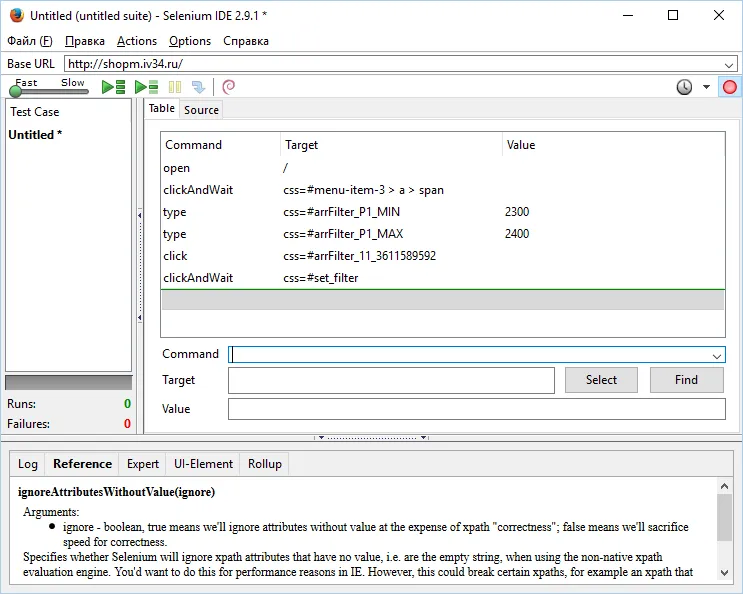Maximize the Selenium IDE window
This screenshot has width=743, height=594.
(x=672, y=16)
